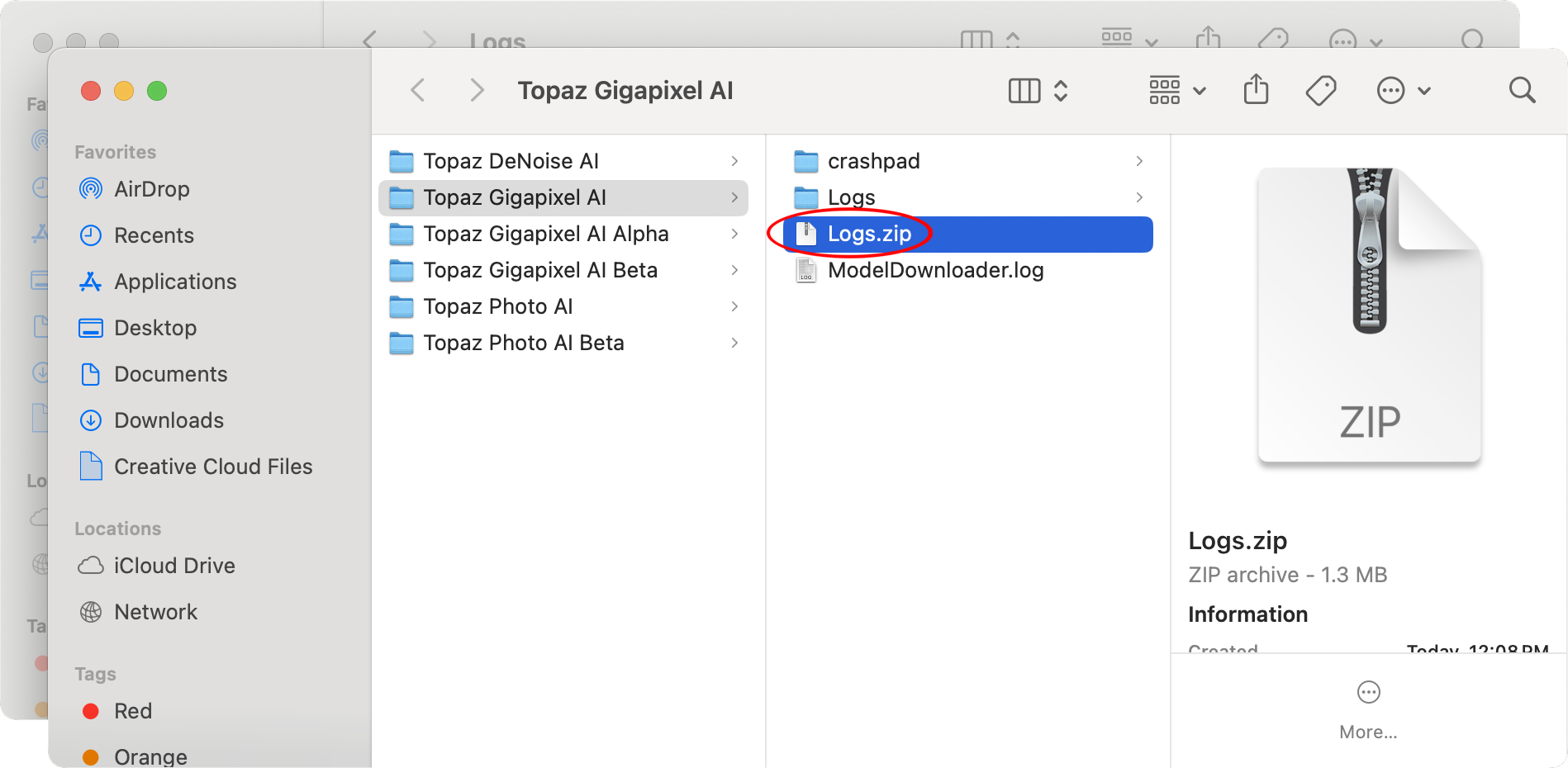Click the Tags sidebar heading
Viewport: 1568px width, 768px height.
(x=95, y=674)
